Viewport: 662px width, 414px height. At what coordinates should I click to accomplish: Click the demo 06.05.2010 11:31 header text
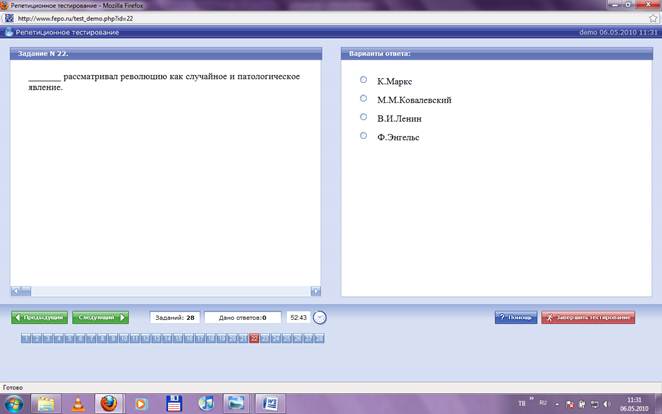tap(618, 32)
